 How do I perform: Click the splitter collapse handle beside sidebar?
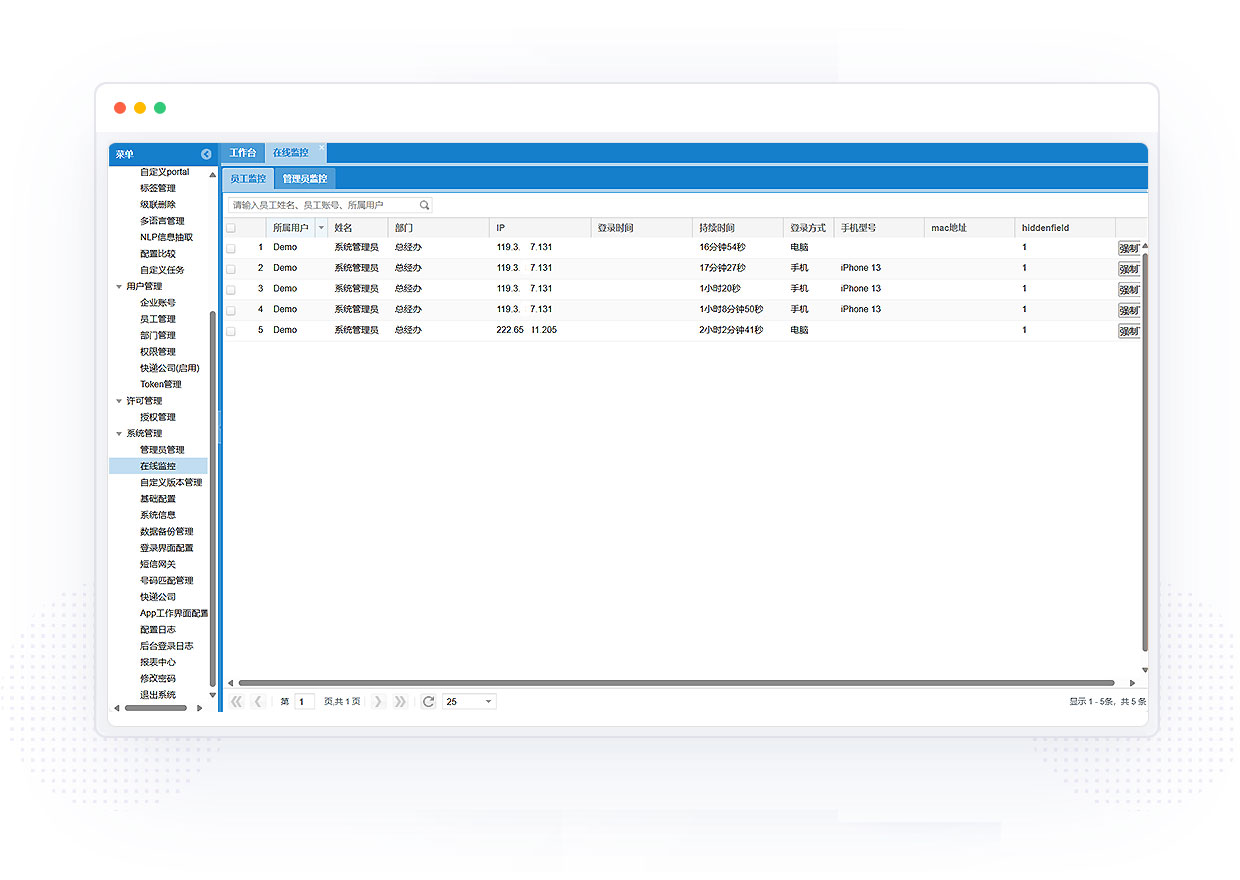coord(219,428)
